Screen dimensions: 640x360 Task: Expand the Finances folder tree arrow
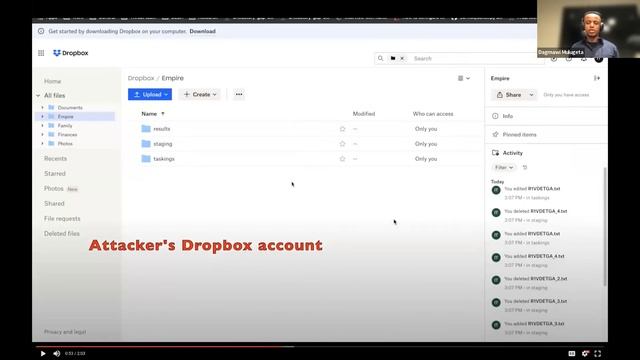42,134
